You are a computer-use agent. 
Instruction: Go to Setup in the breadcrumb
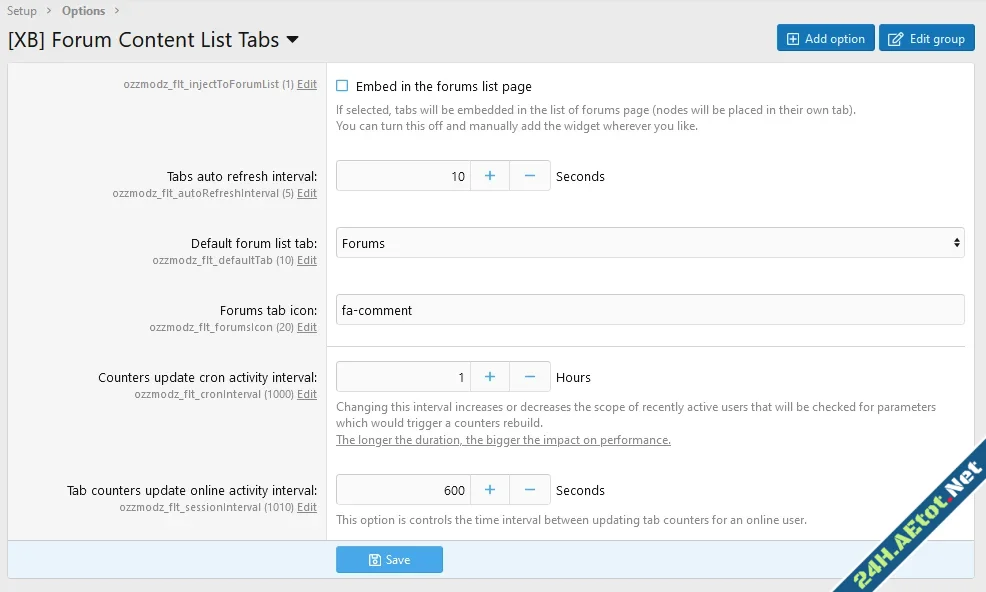pos(22,11)
